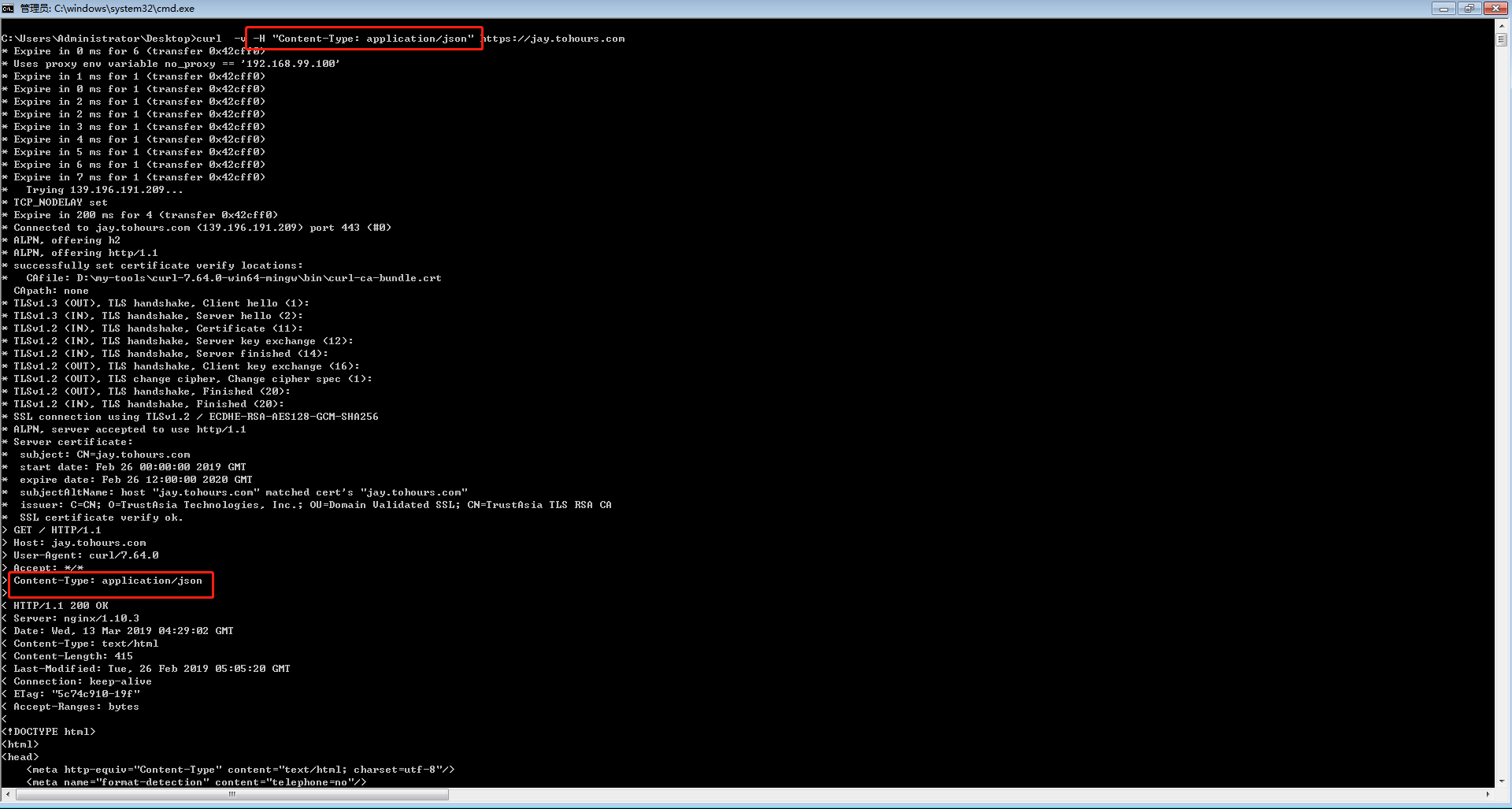Click the HTTP/1.1 200 OK response line
The image size is (1512, 809).
pyautogui.click(x=61, y=606)
